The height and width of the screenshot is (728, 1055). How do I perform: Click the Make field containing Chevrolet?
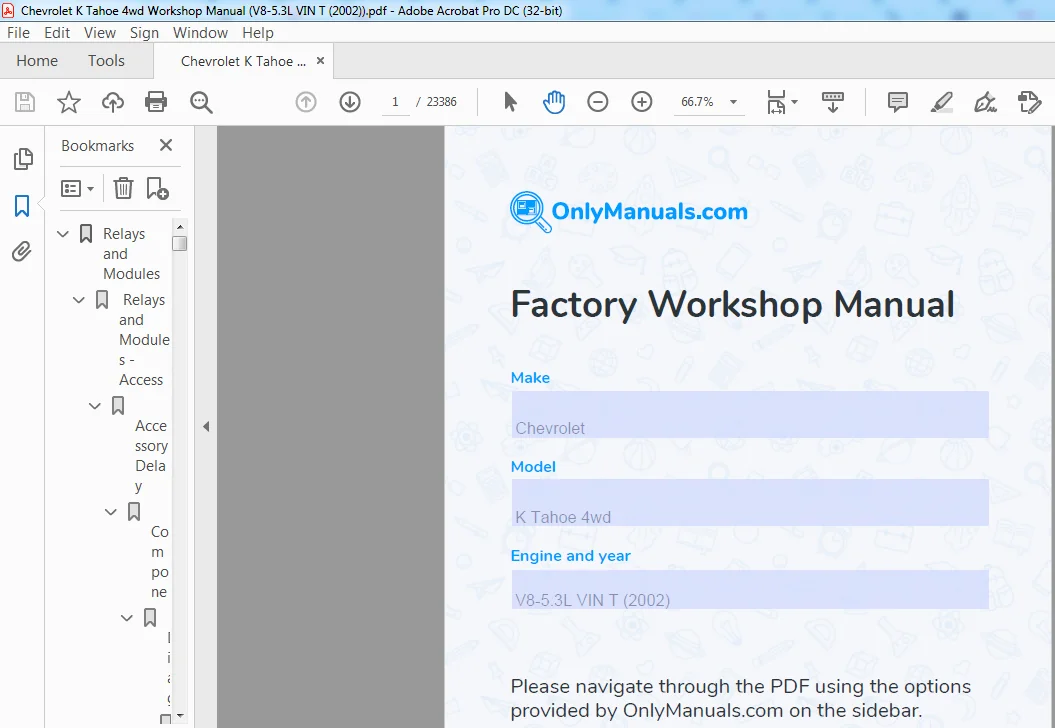point(750,414)
